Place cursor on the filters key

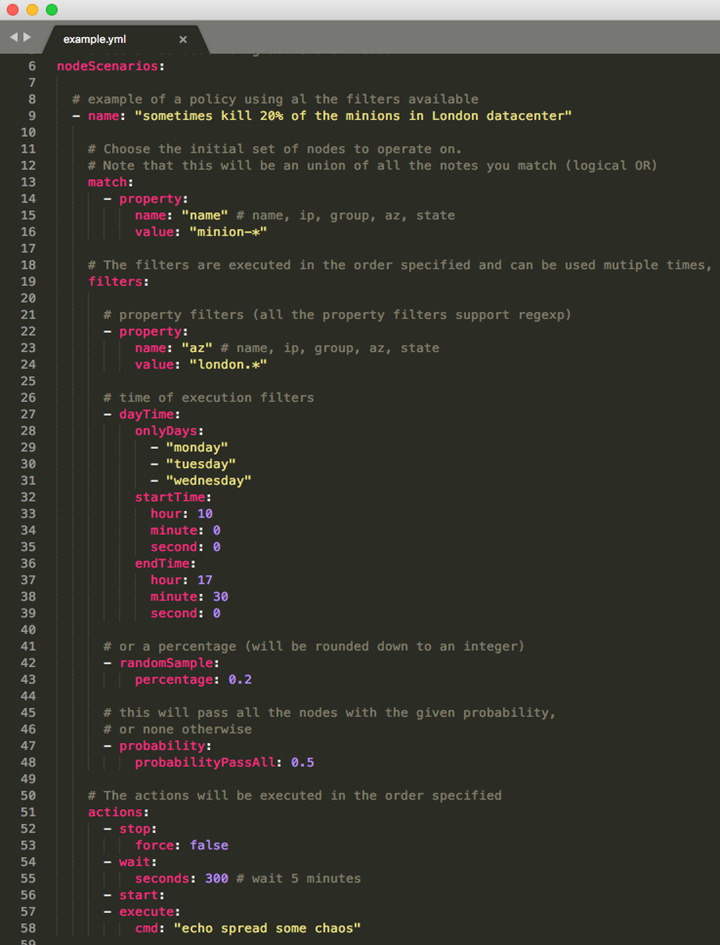coord(115,281)
